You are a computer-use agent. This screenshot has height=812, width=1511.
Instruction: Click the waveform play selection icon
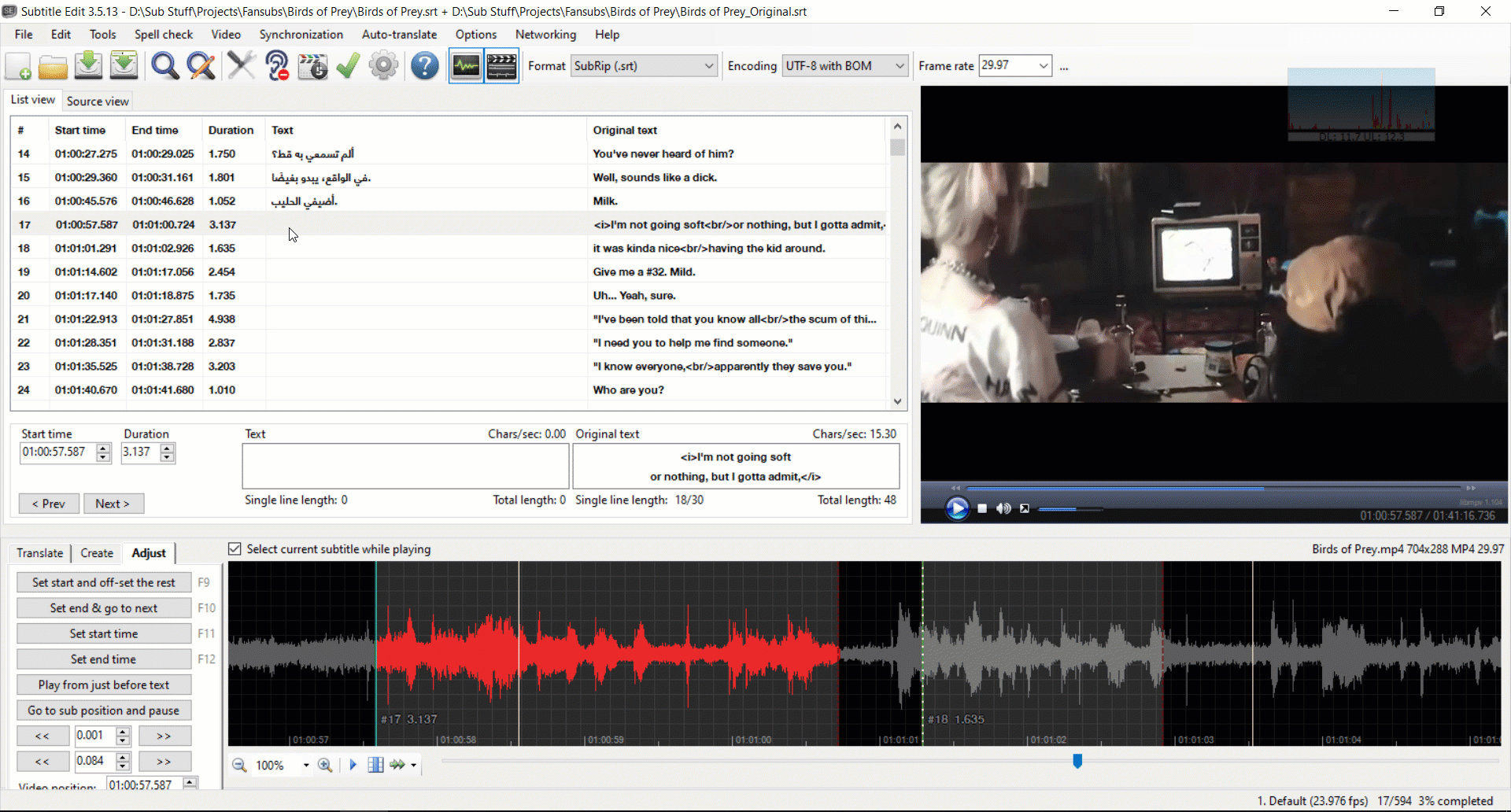(x=353, y=765)
